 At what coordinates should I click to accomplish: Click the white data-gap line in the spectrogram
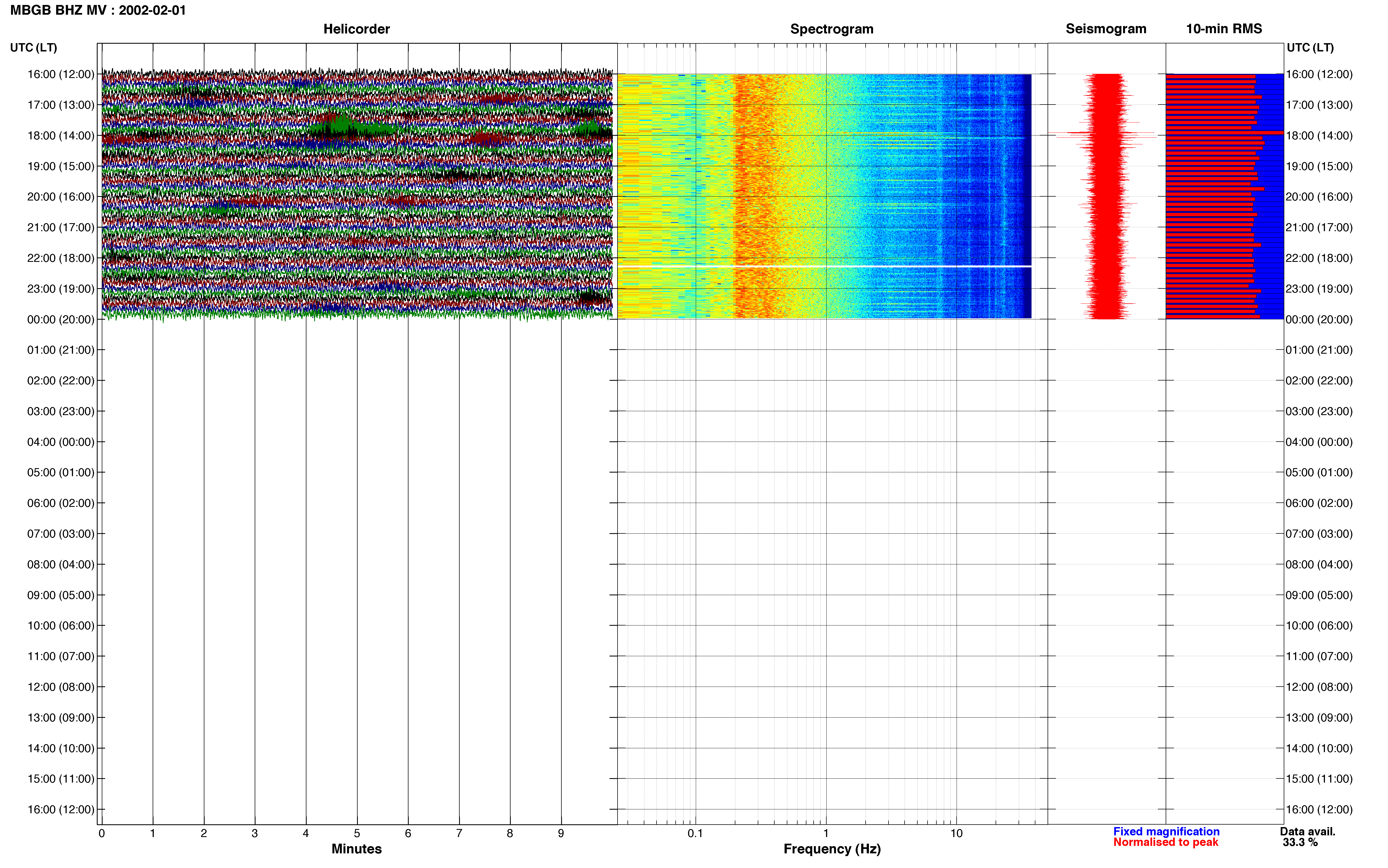[824, 266]
